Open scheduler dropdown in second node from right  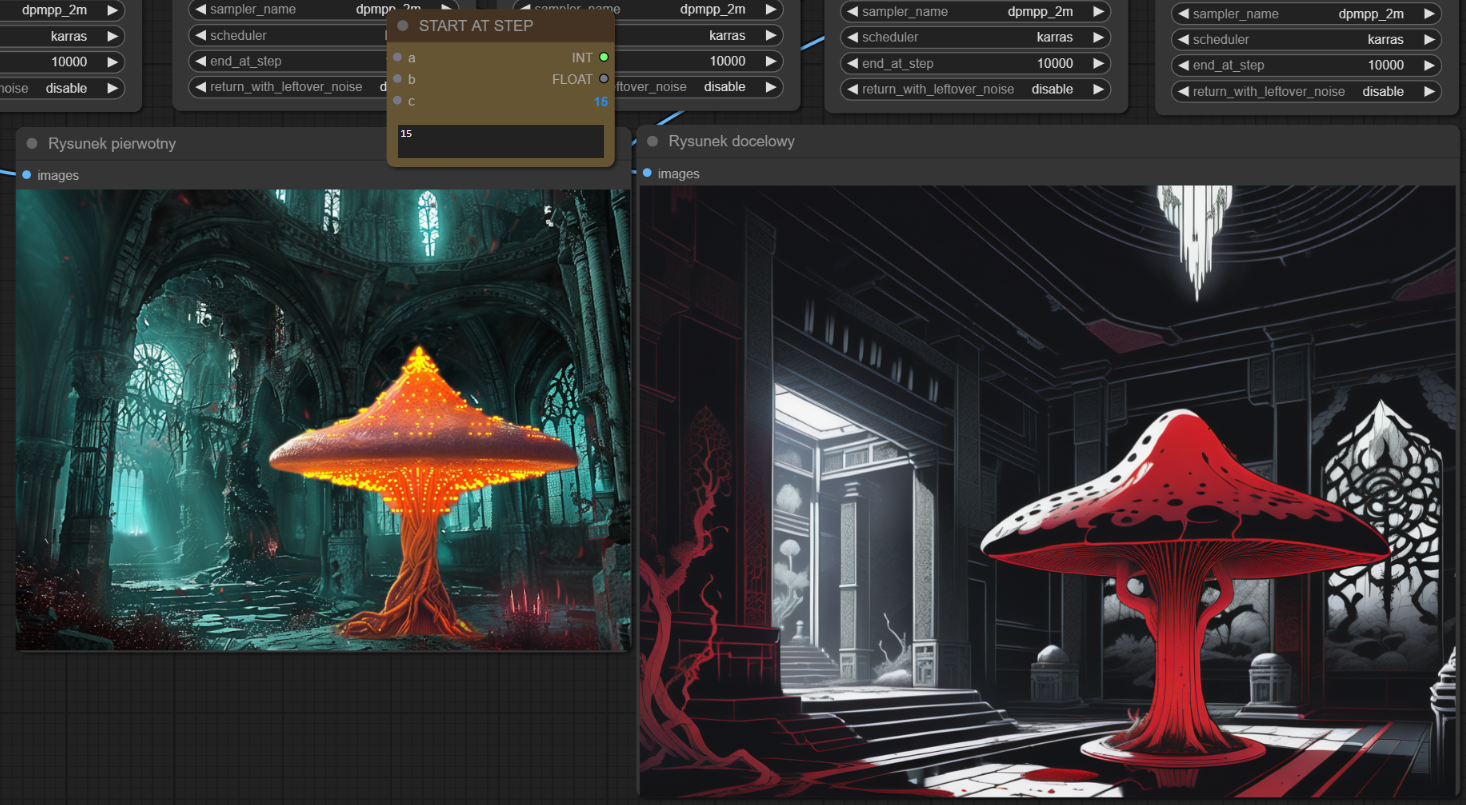pyautogui.click(x=975, y=37)
